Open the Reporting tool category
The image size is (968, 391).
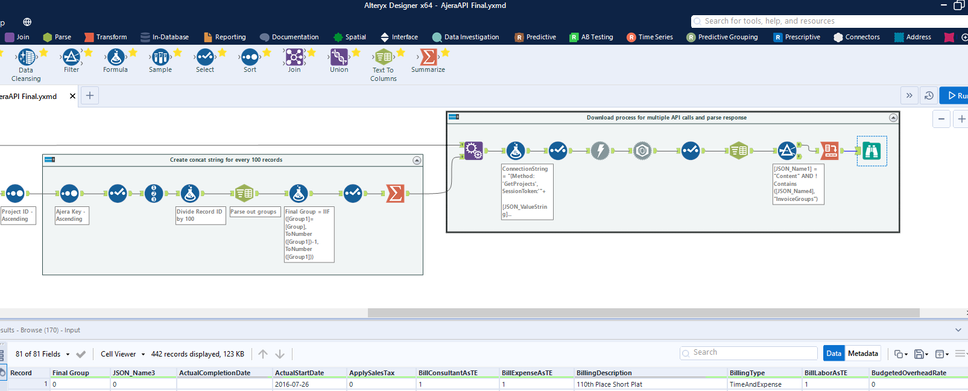(x=224, y=37)
